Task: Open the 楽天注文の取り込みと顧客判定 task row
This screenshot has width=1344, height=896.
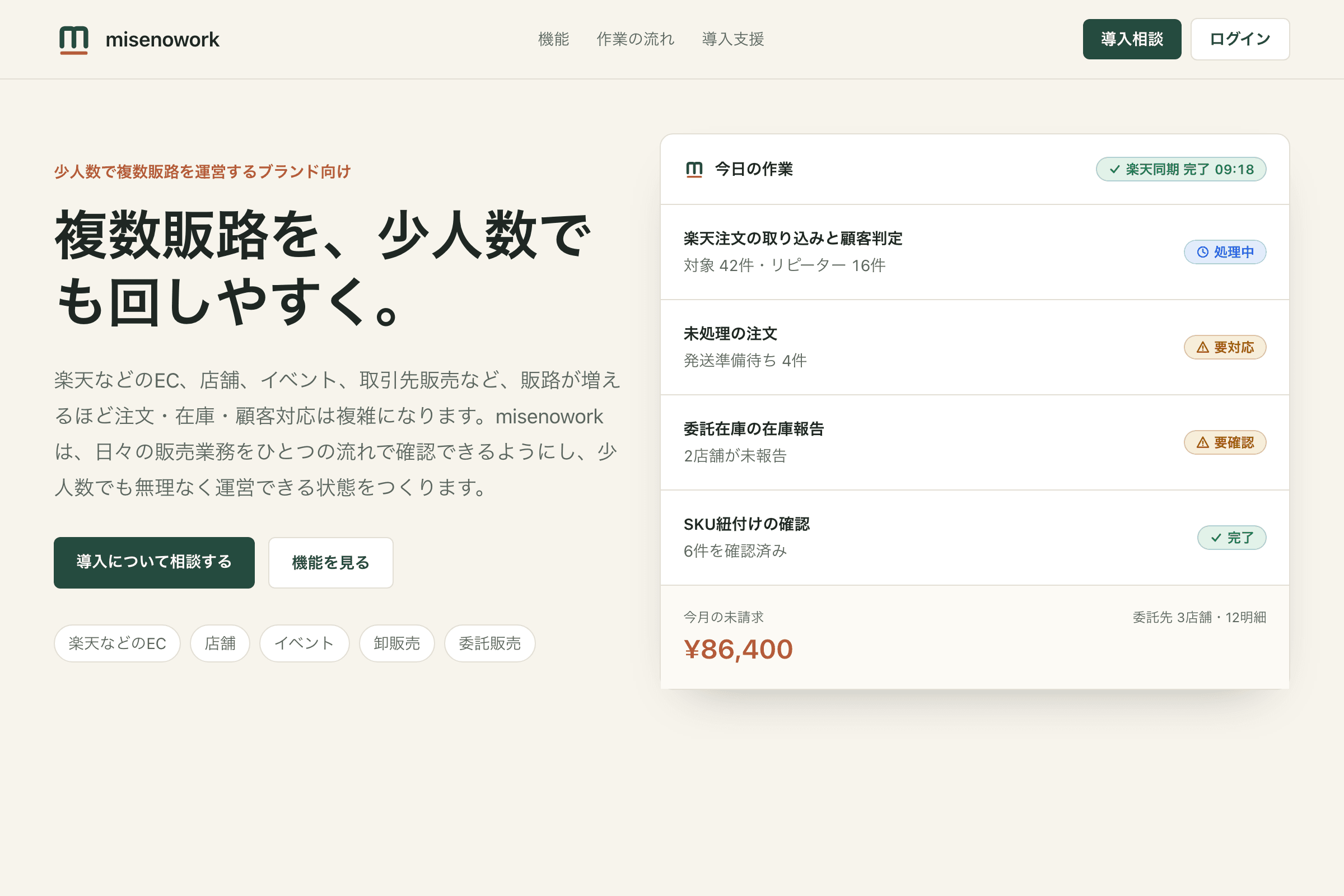Action: (974, 252)
